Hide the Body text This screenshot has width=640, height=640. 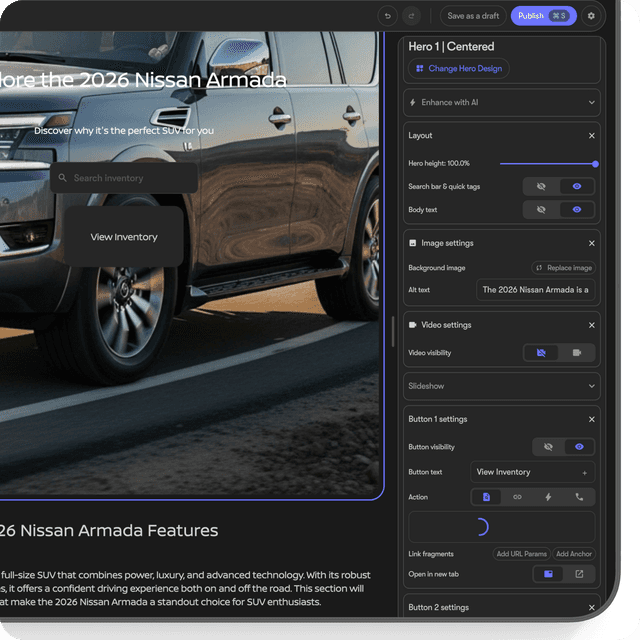click(x=541, y=210)
